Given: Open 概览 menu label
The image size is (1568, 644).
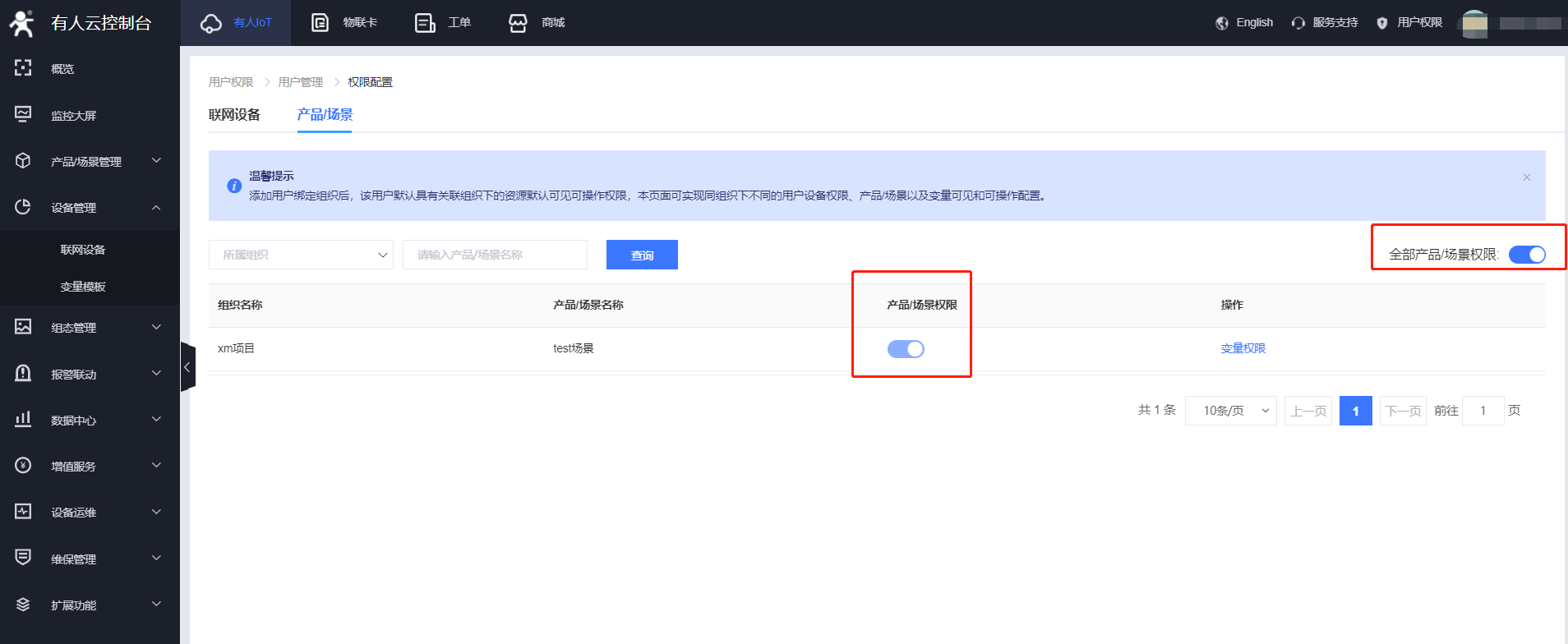Looking at the screenshot, I should coord(62,69).
